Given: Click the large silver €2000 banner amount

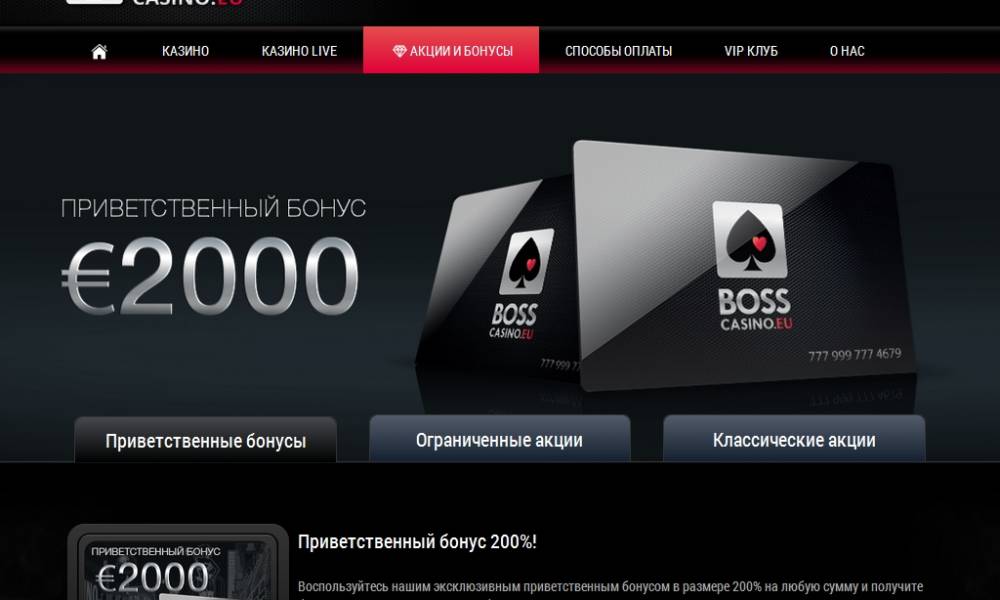Looking at the screenshot, I should coord(210,276).
